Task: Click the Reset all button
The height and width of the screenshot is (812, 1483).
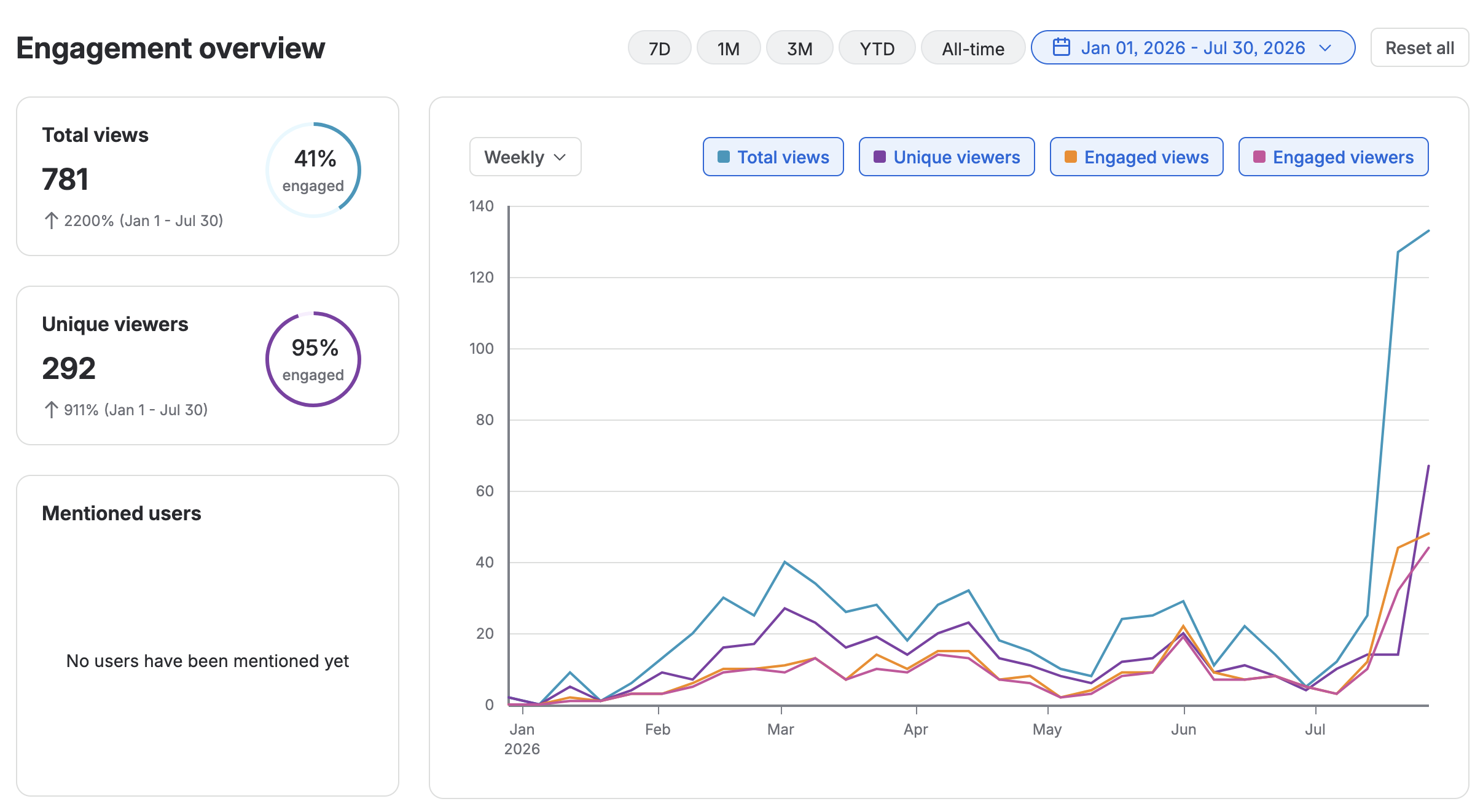Action: click(1420, 48)
